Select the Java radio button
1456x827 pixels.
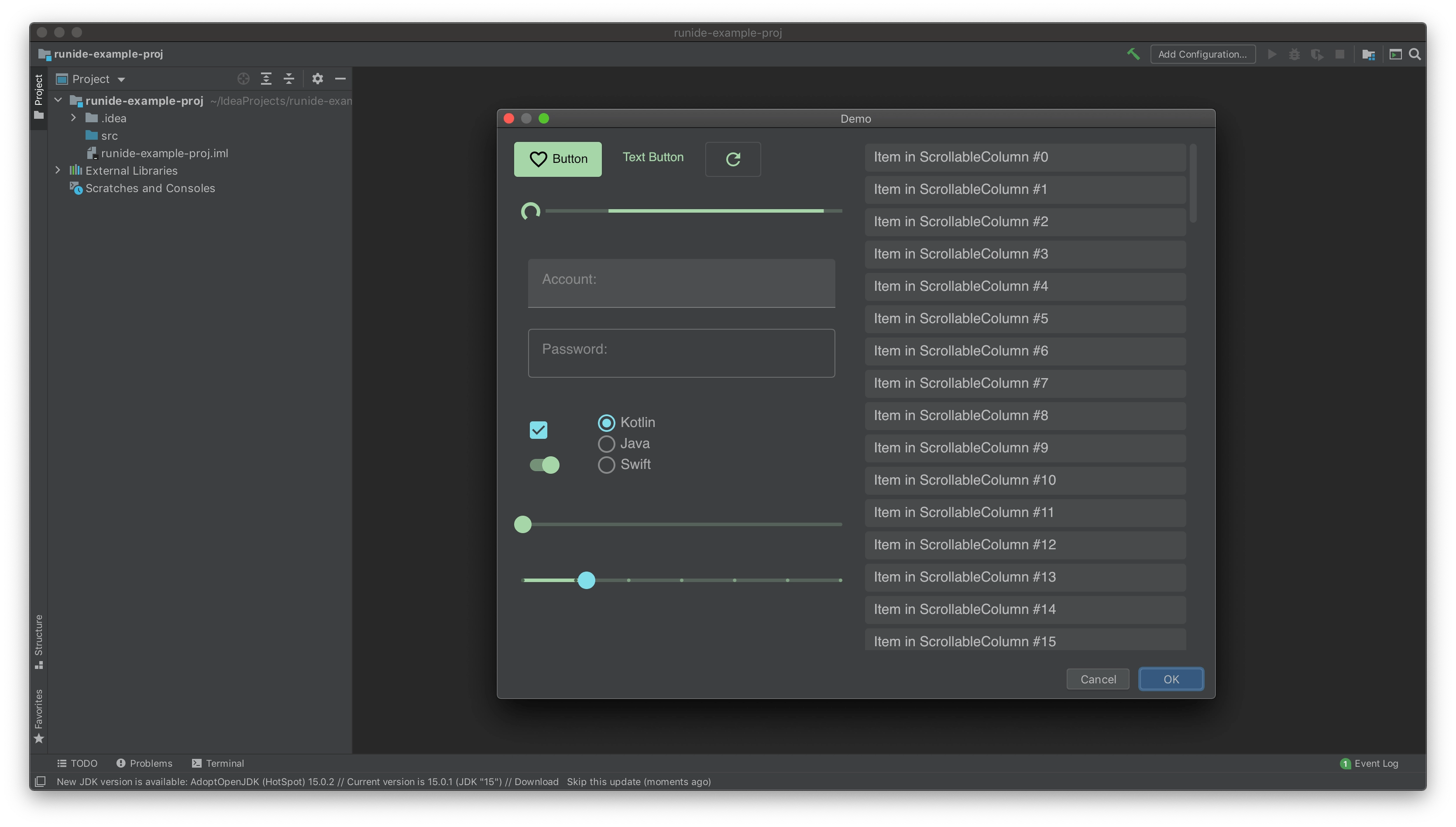[606, 444]
